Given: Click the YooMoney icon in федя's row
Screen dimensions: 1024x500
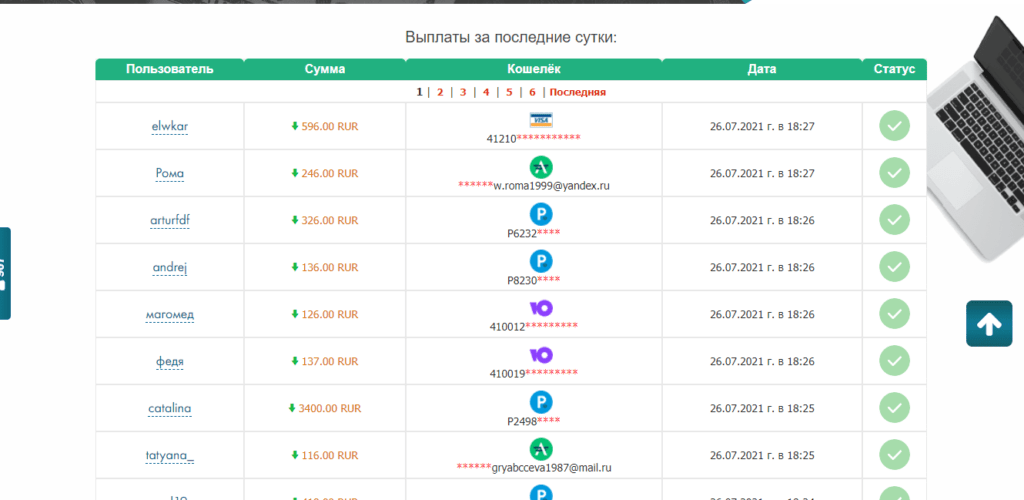Looking at the screenshot, I should [x=541, y=355].
